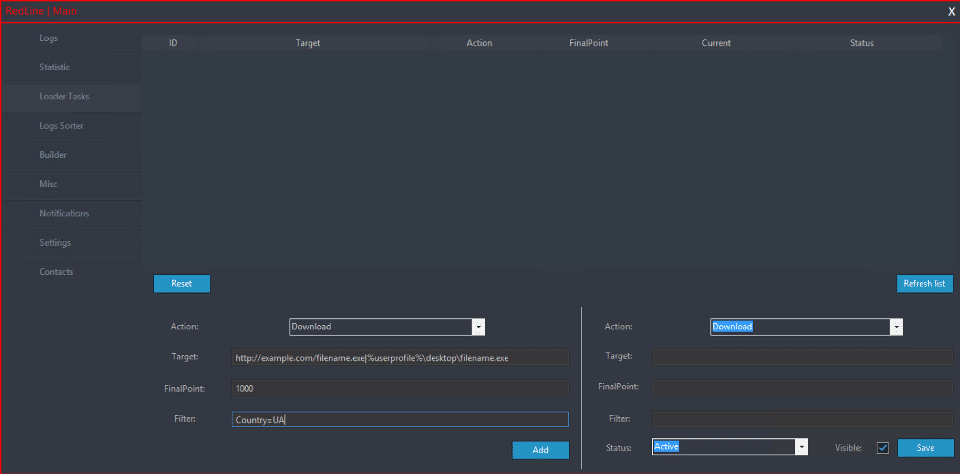Click the Refresh list button
Screen dimensions: 960x474
tap(924, 284)
